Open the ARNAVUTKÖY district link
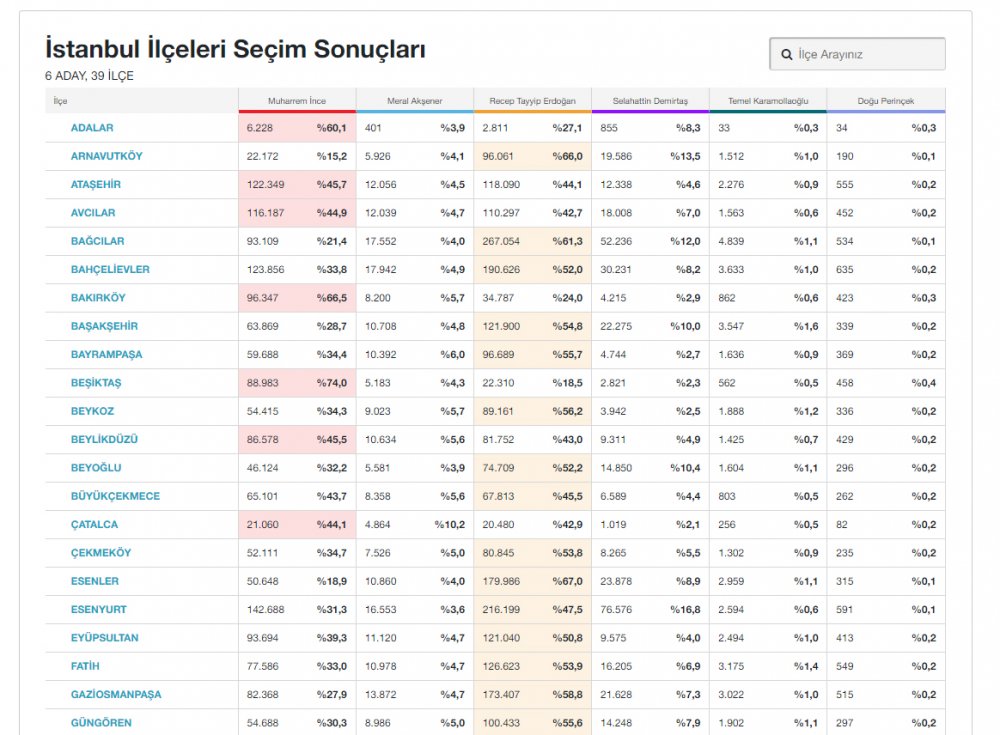Screen dimensions: 1000x735 click(x=106, y=156)
